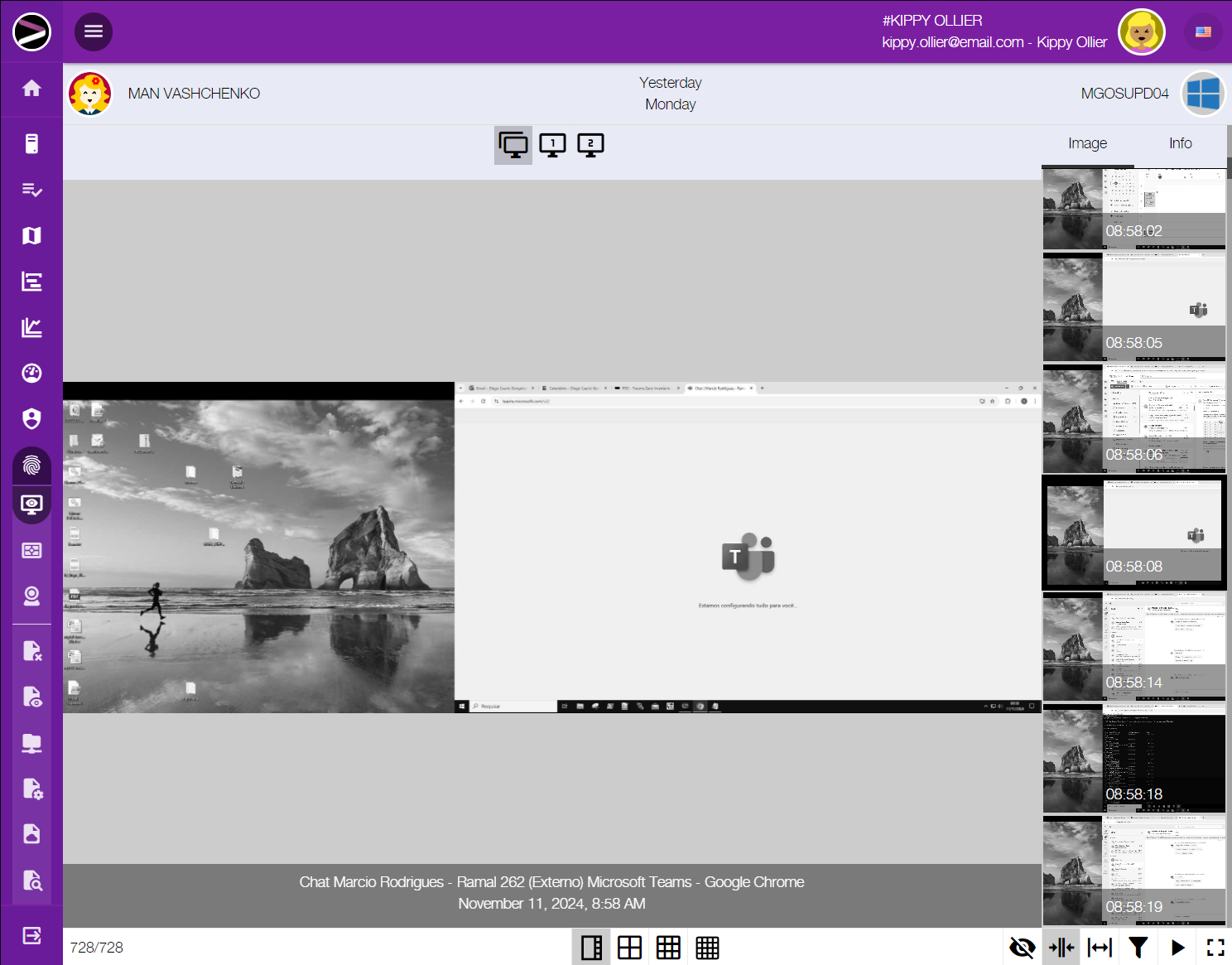Open the speedometer dashboard icon
Screen dimensions: 1232x965
coord(31,374)
